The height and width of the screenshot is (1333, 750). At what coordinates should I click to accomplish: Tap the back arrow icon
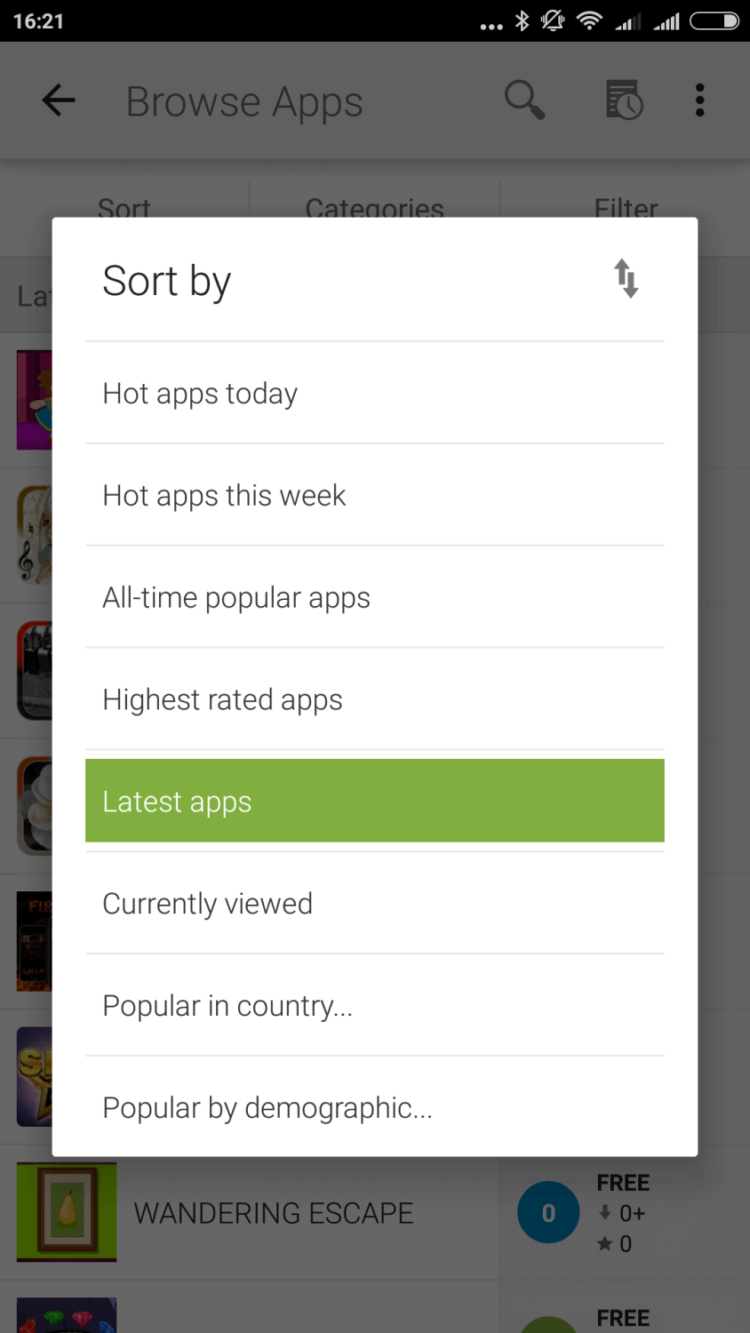pyautogui.click(x=59, y=101)
